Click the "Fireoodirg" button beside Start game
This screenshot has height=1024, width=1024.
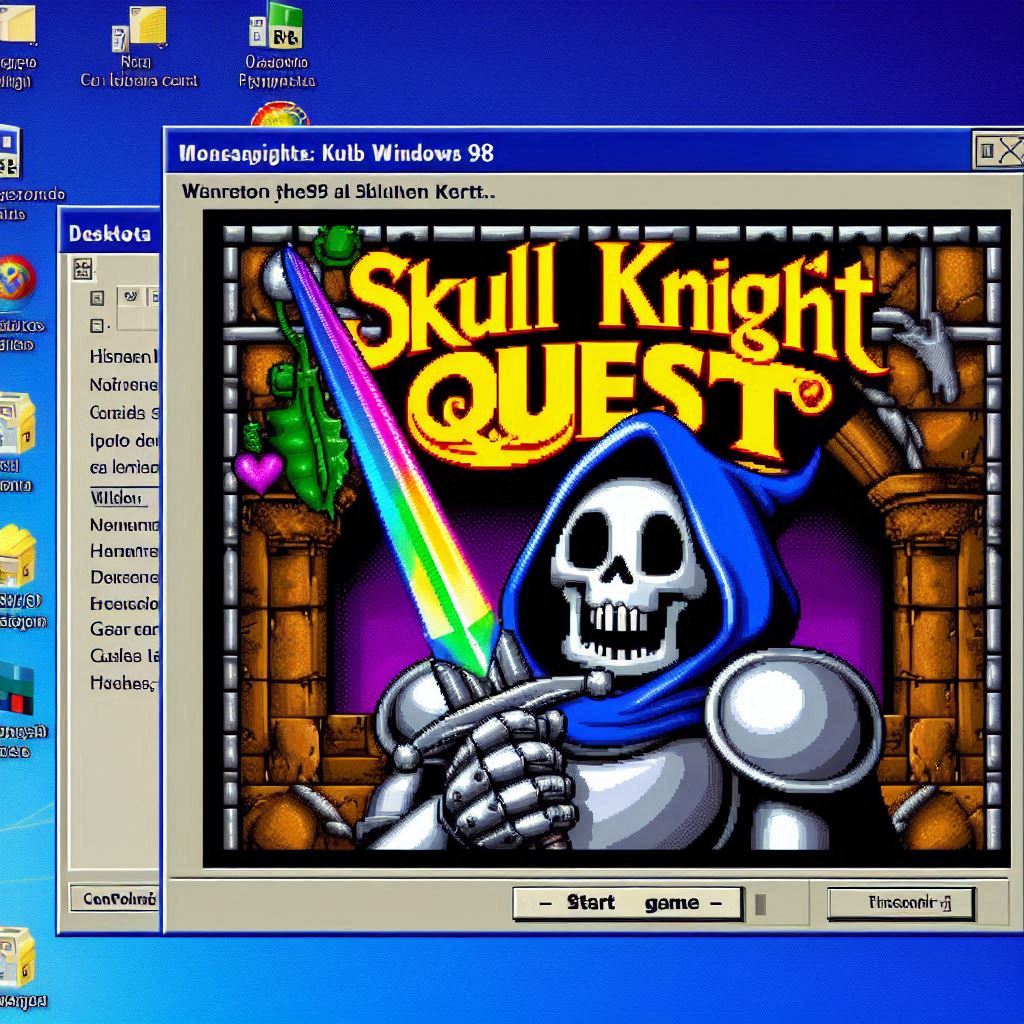(901, 903)
